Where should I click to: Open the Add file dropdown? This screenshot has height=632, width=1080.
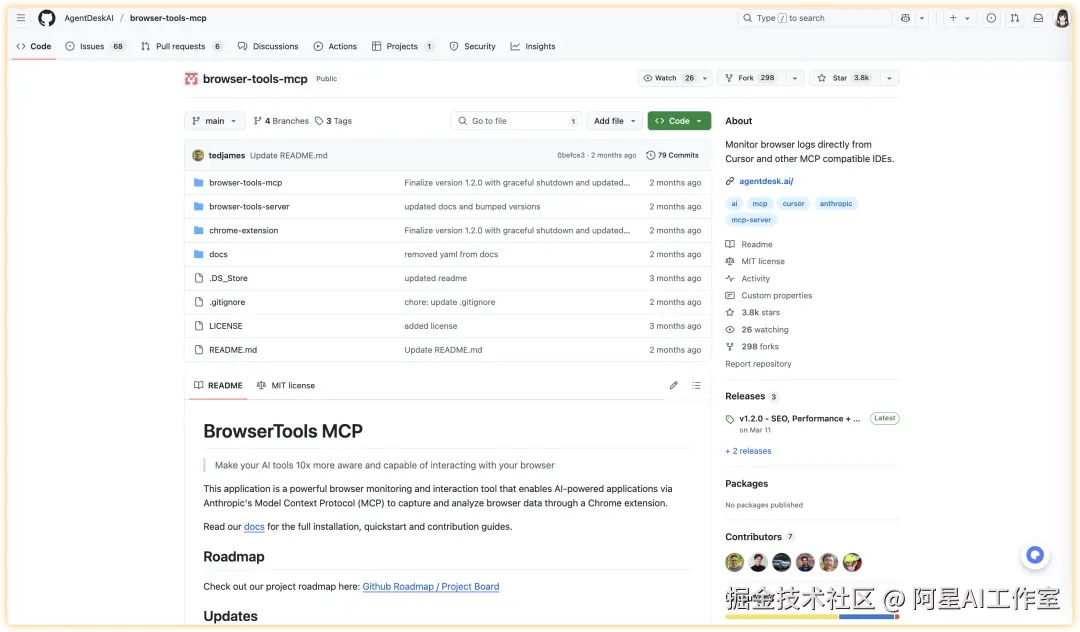(x=614, y=121)
